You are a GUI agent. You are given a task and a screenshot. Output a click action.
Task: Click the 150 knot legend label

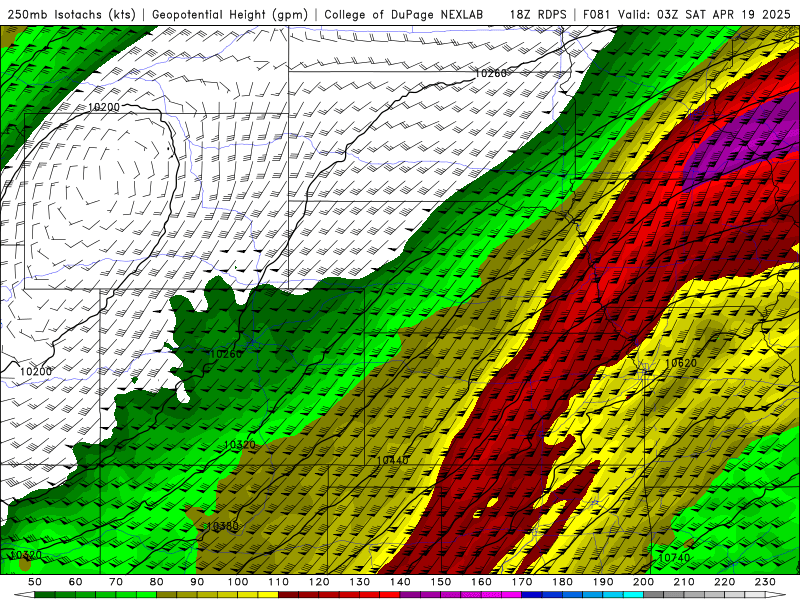click(x=441, y=582)
